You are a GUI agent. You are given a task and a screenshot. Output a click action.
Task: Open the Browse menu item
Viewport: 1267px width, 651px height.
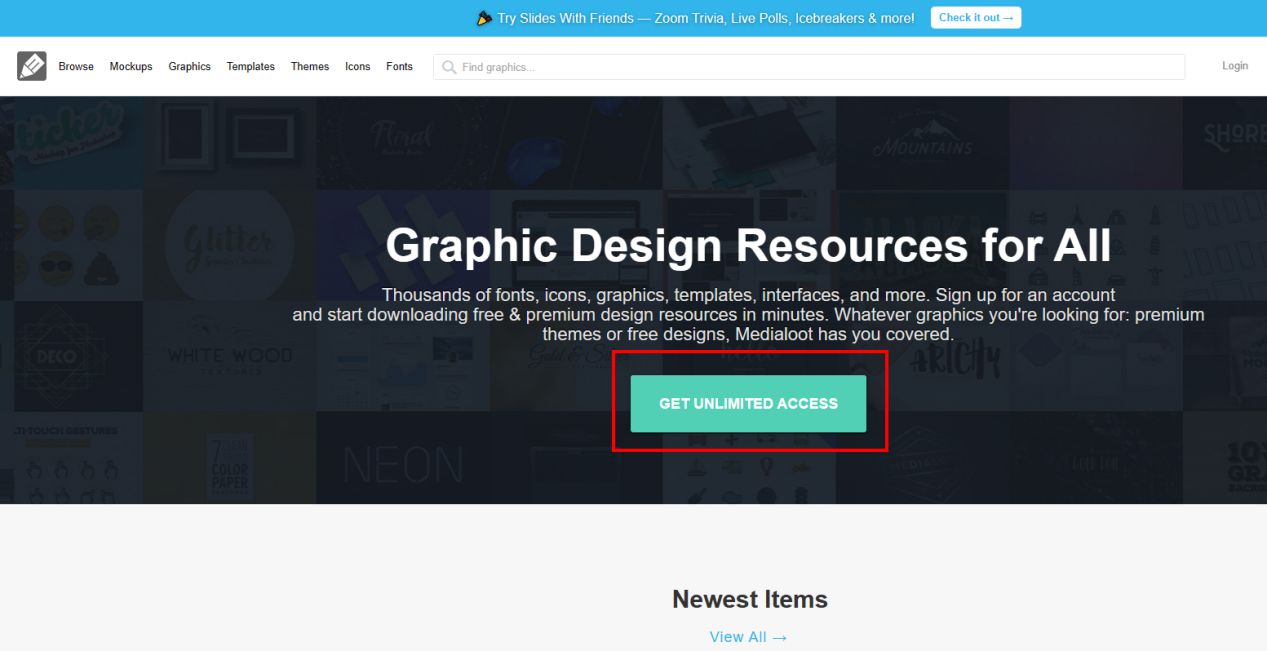76,67
